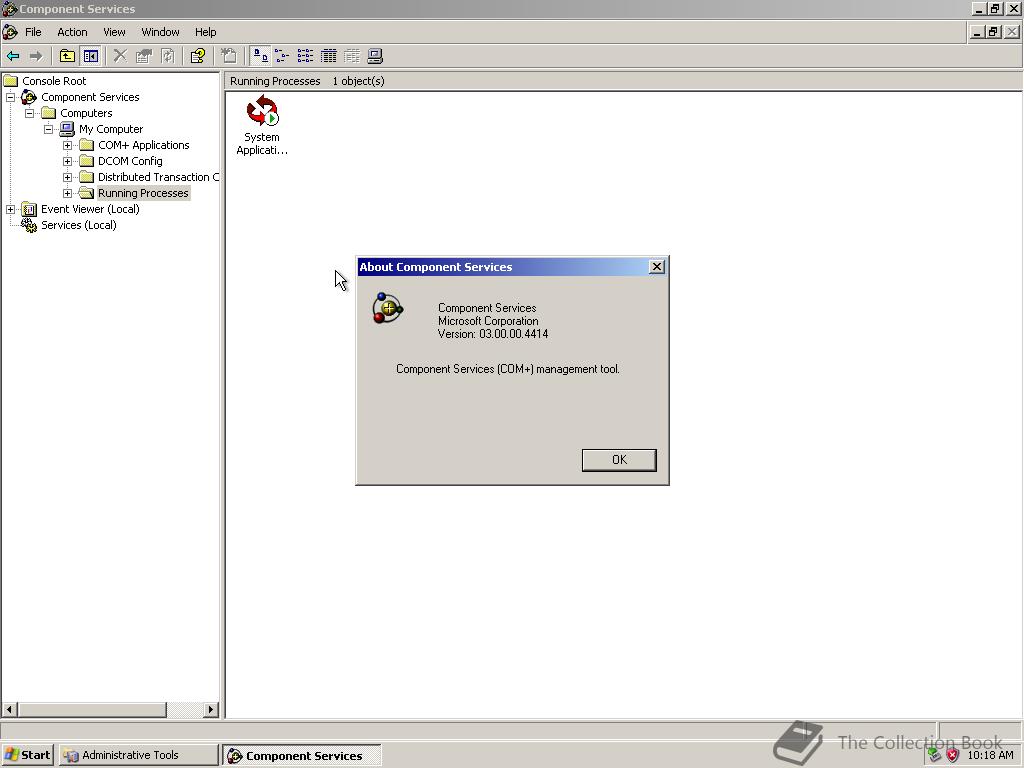This screenshot has width=1024, height=768.
Task: Select the Detail view toolbar button
Action: (x=328, y=57)
